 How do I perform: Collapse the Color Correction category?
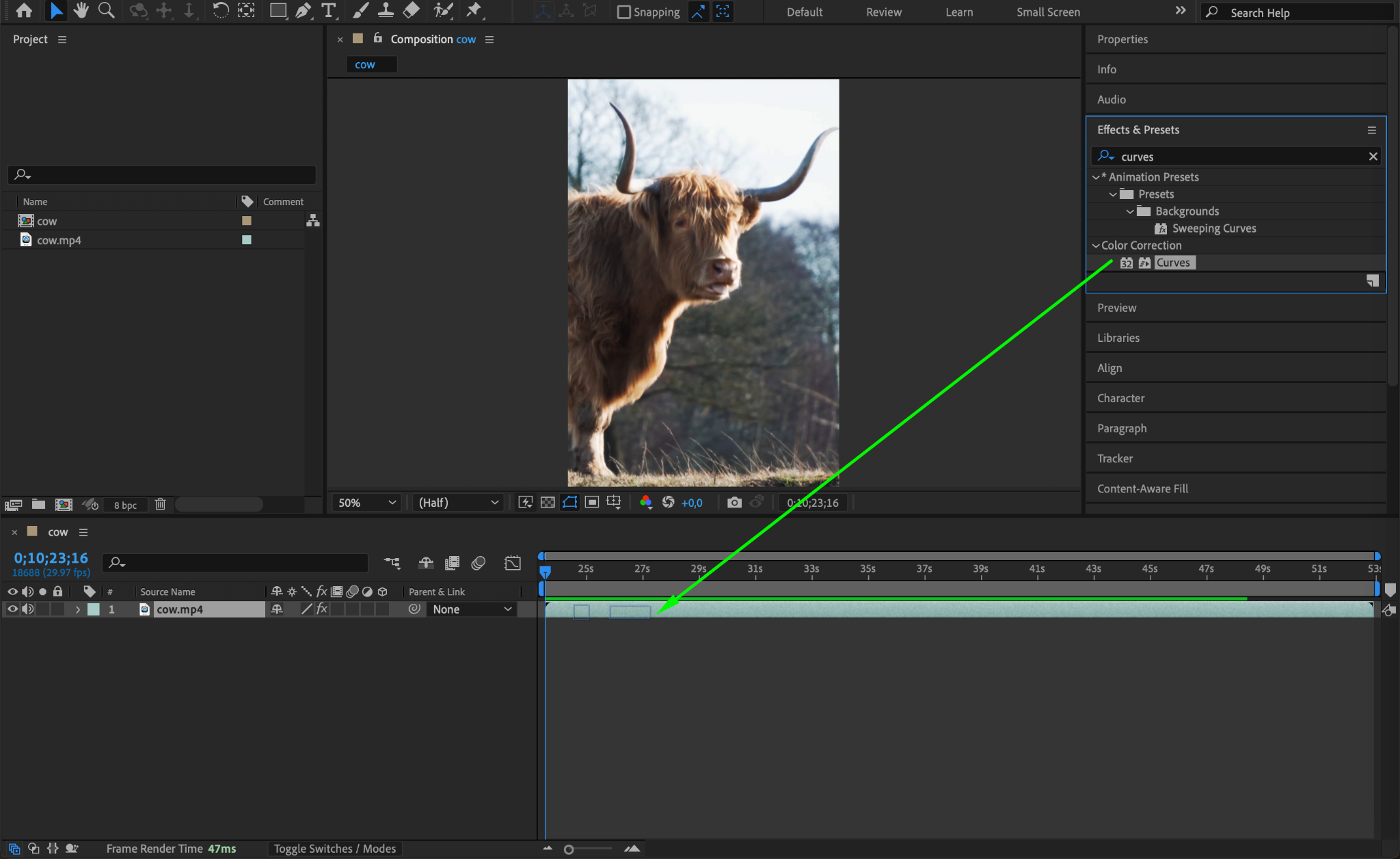click(1096, 246)
